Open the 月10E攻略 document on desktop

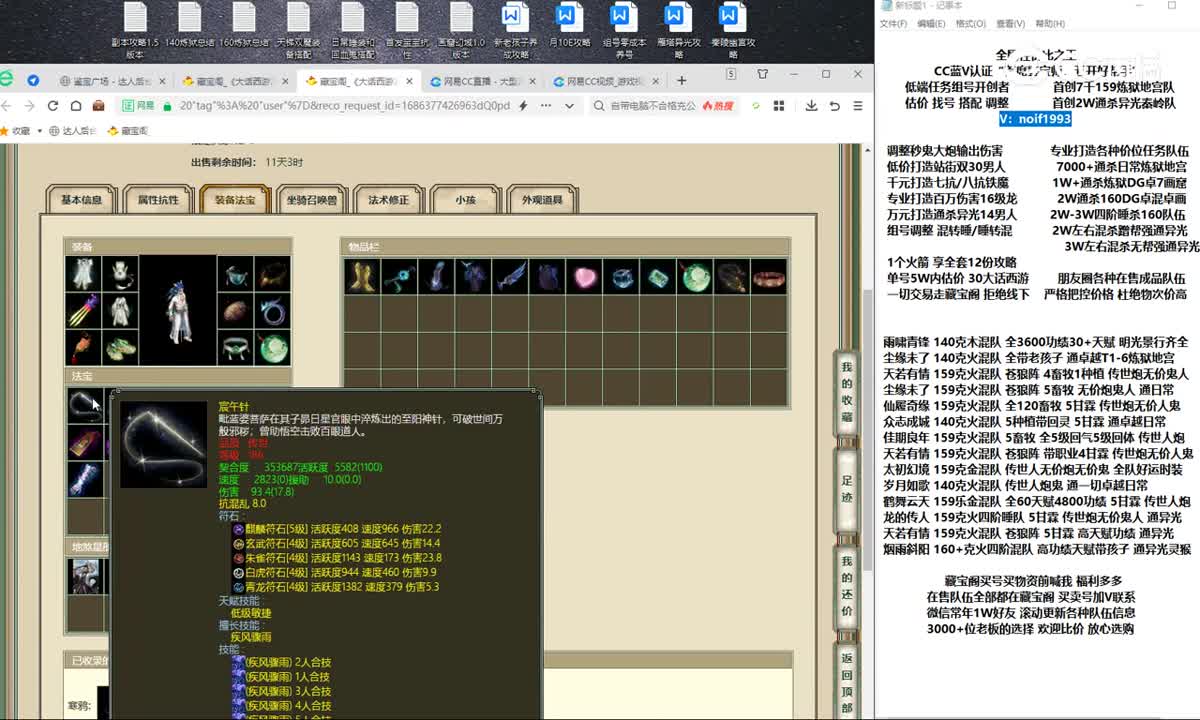point(567,25)
